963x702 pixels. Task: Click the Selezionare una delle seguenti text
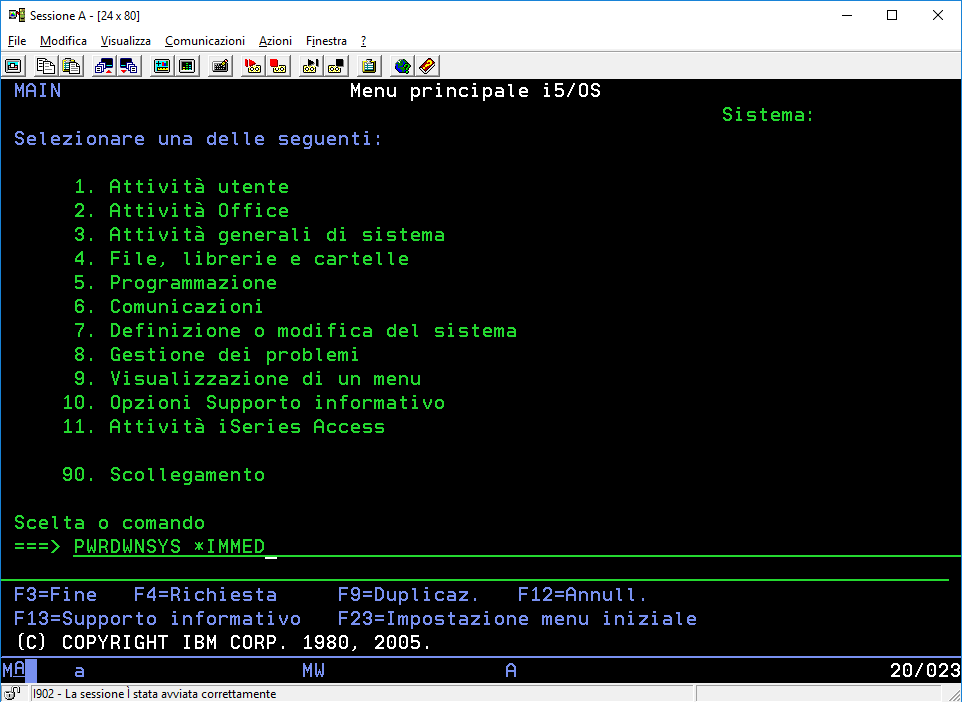point(198,139)
